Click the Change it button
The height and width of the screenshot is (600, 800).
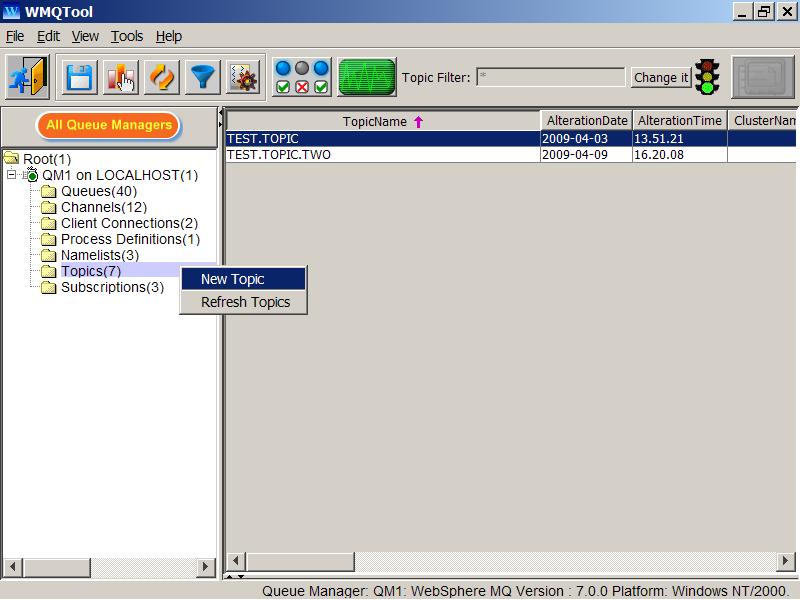tap(661, 78)
